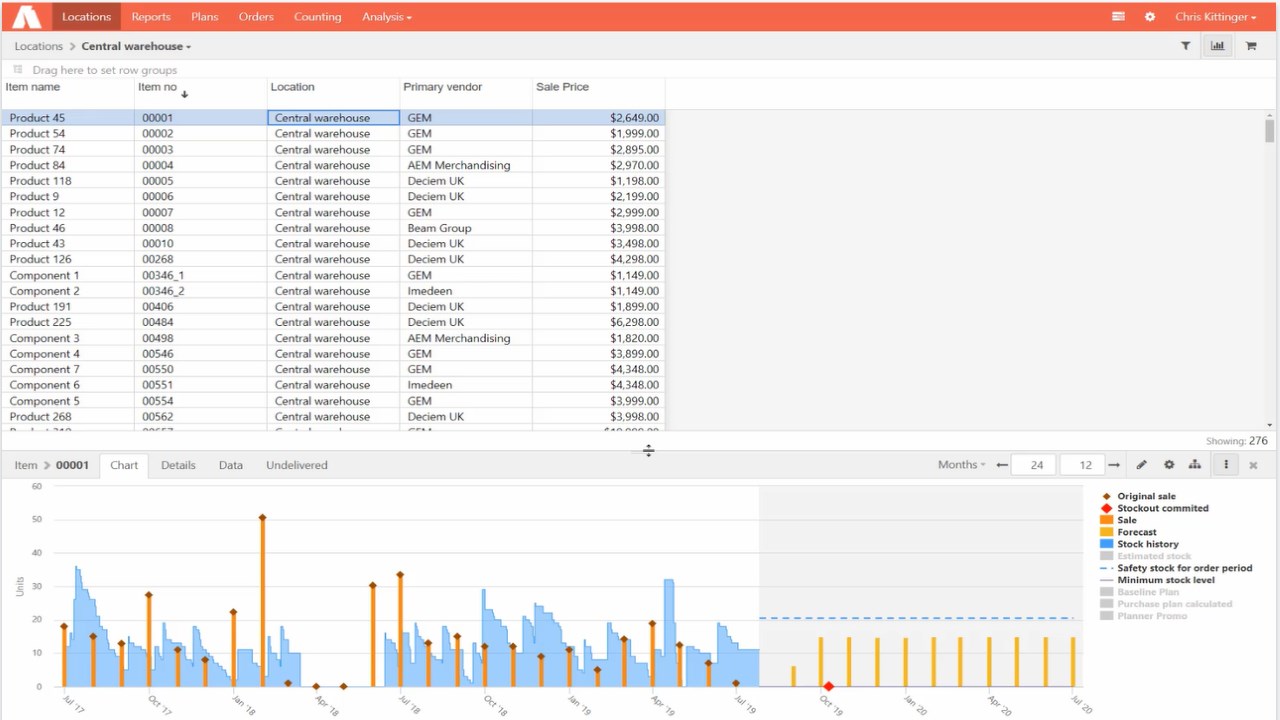The width and height of the screenshot is (1280, 720).
Task: Click the sort arrow on Item no column
Action: [x=185, y=94]
